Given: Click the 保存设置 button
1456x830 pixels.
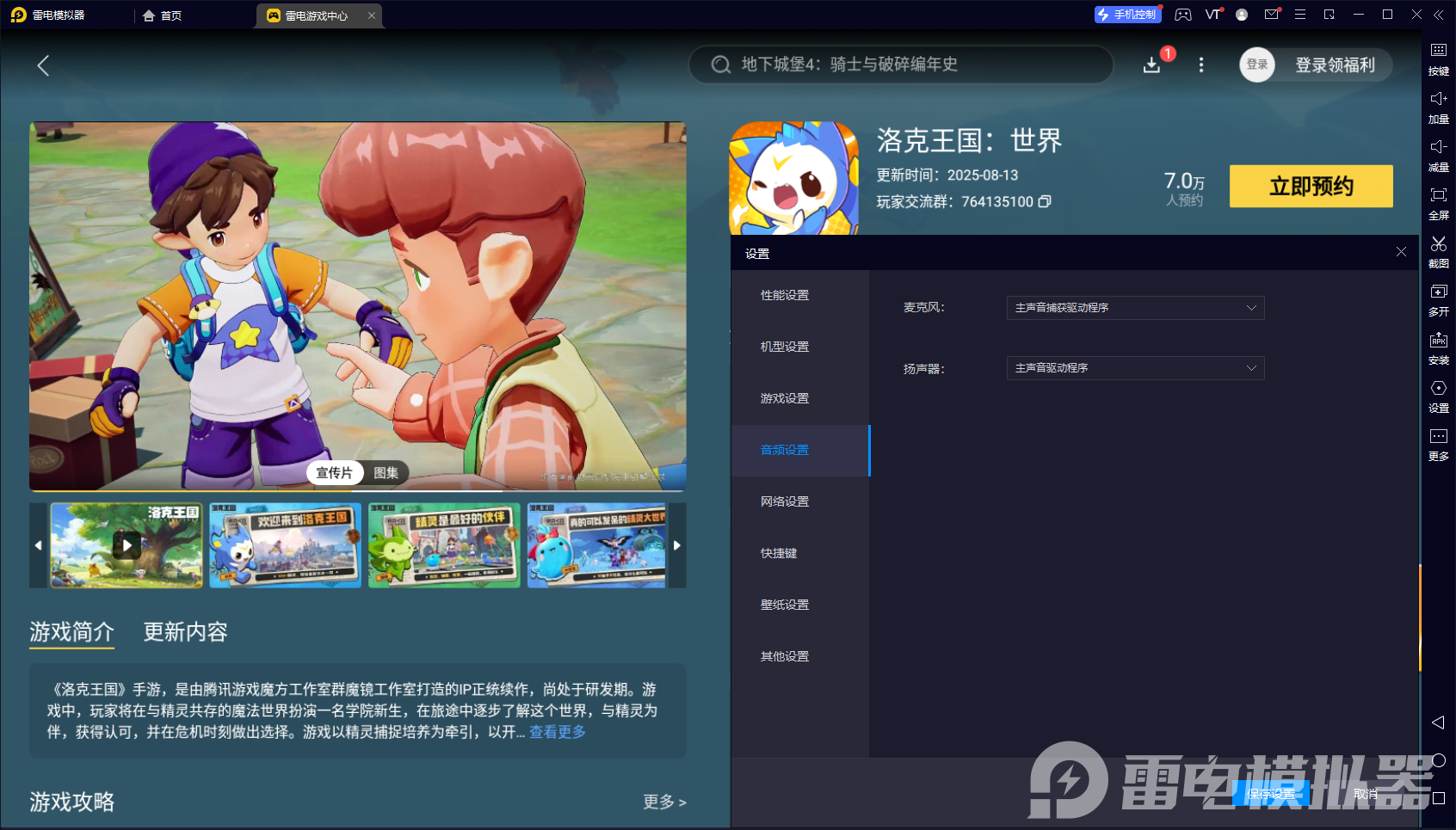Looking at the screenshot, I should [x=1271, y=794].
